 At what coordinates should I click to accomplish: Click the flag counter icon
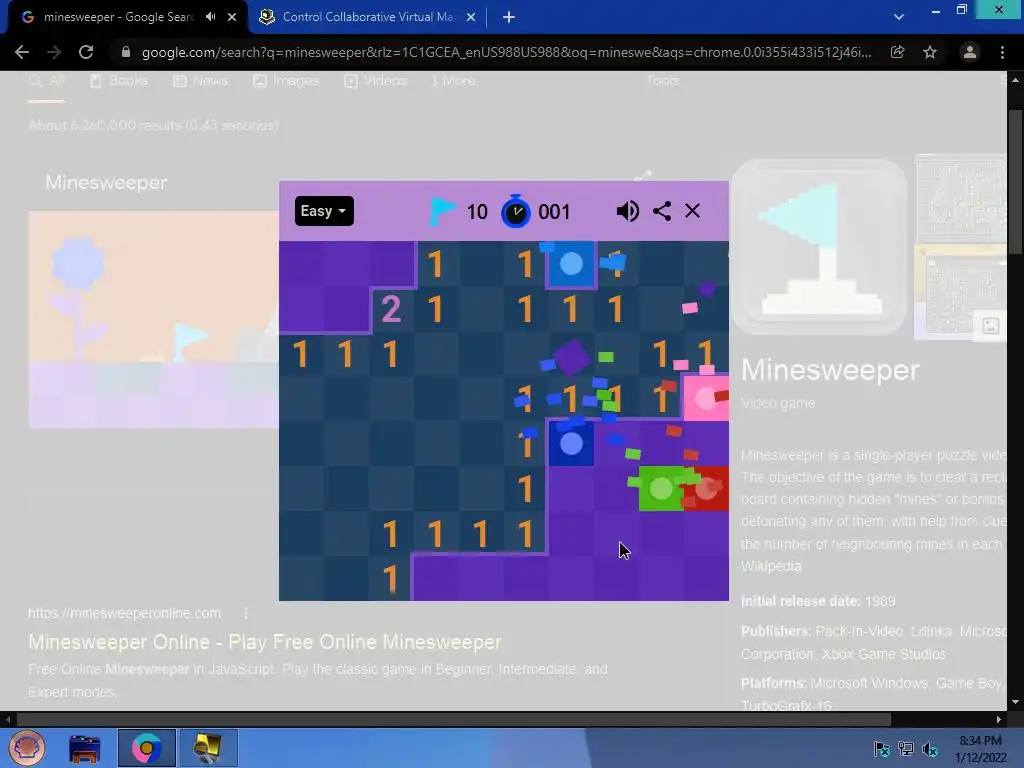click(x=442, y=211)
